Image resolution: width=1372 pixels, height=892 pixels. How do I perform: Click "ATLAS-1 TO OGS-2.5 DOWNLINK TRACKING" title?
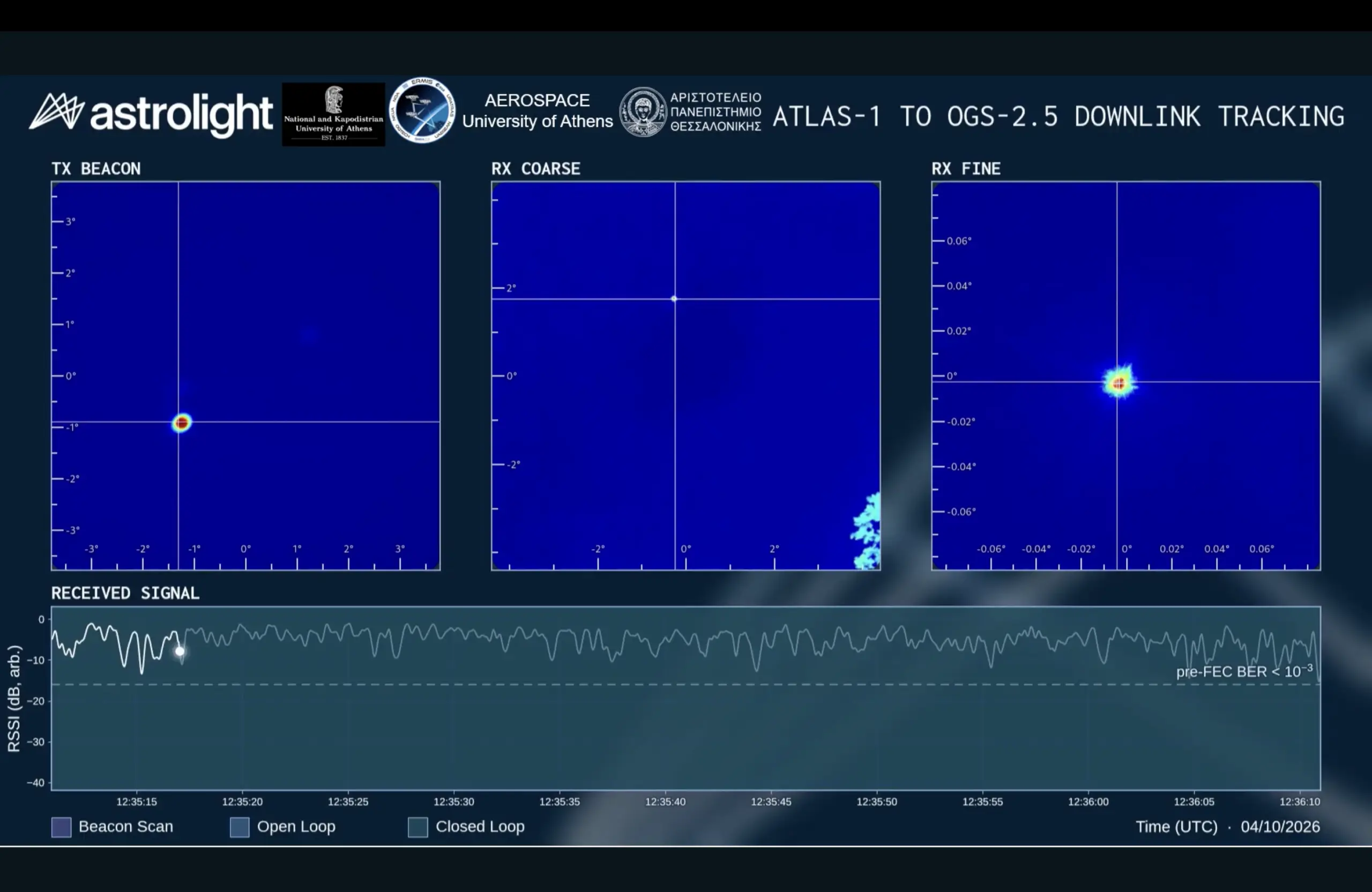(x=1058, y=116)
